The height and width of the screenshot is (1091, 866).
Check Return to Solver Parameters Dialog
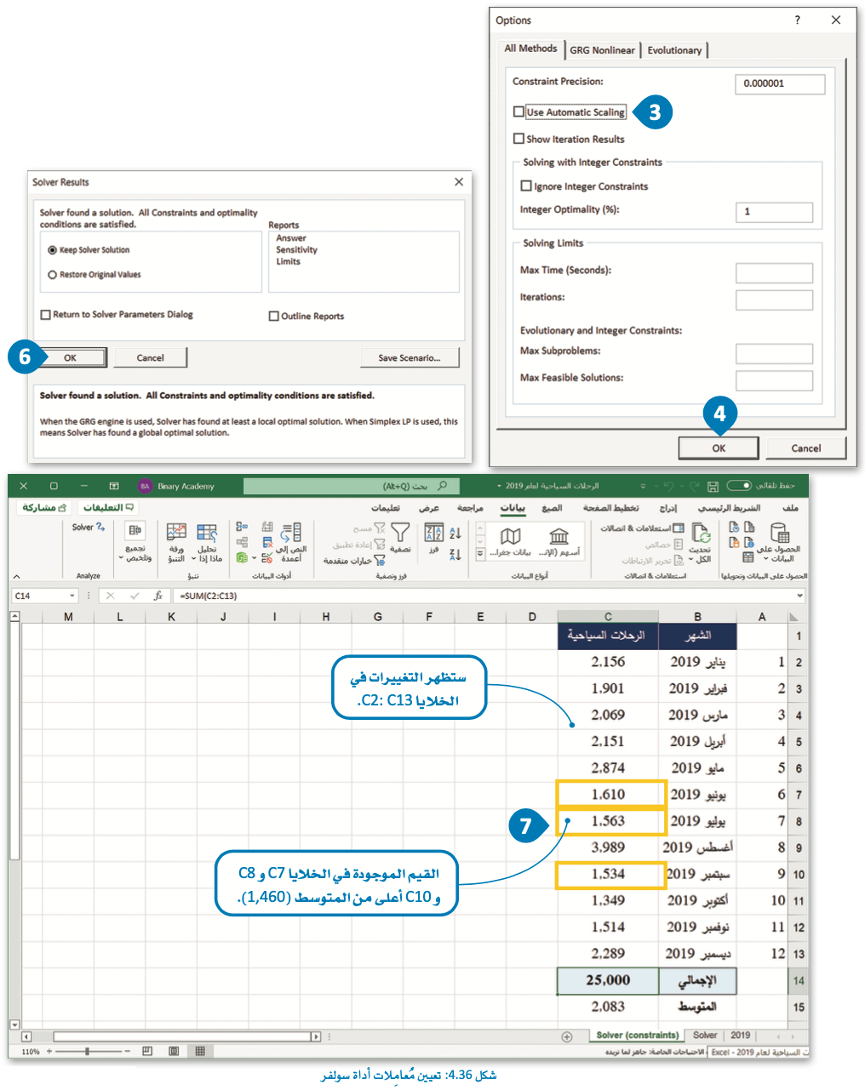click(x=46, y=314)
